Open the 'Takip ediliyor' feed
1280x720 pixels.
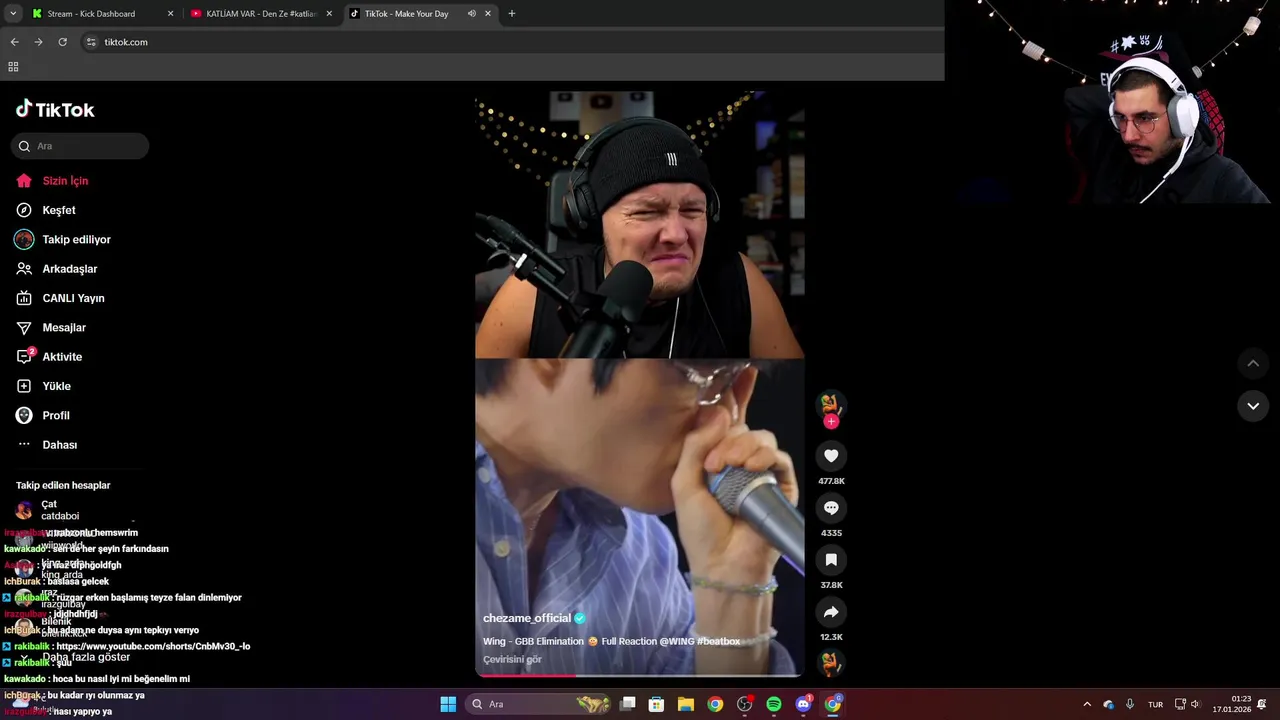(76, 240)
